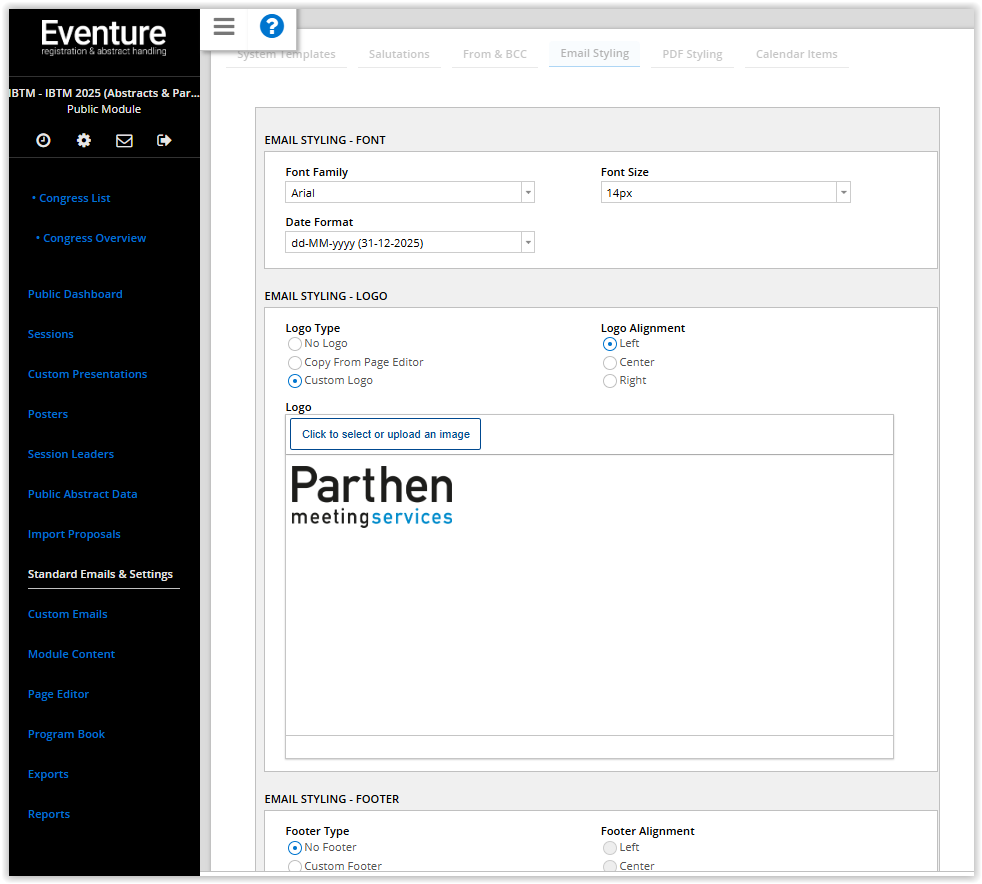The height and width of the screenshot is (884, 982).
Task: Click the IBTM 2025 congress title
Action: tap(104, 93)
